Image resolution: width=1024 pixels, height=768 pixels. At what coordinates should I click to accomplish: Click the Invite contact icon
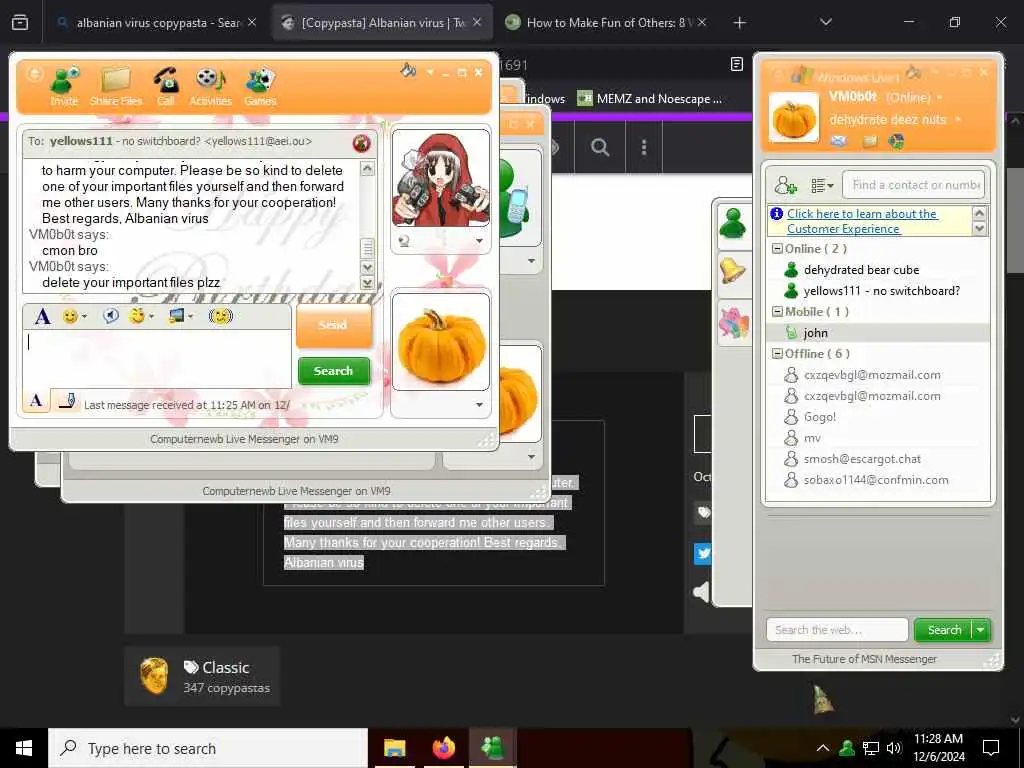pyautogui.click(x=64, y=86)
